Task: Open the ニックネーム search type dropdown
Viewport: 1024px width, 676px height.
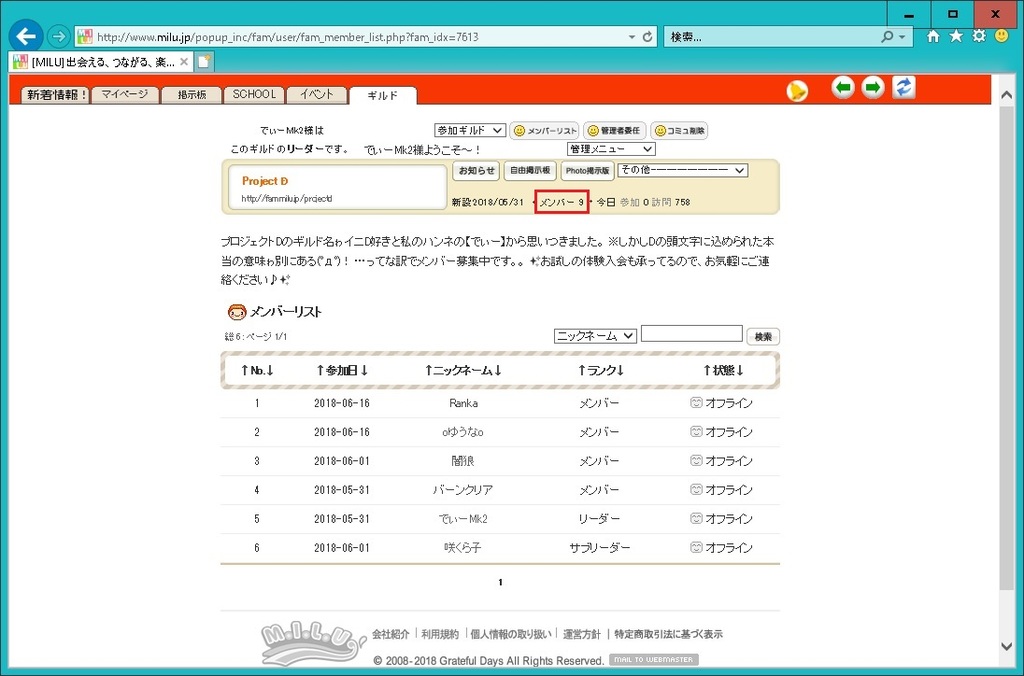Action: [595, 336]
